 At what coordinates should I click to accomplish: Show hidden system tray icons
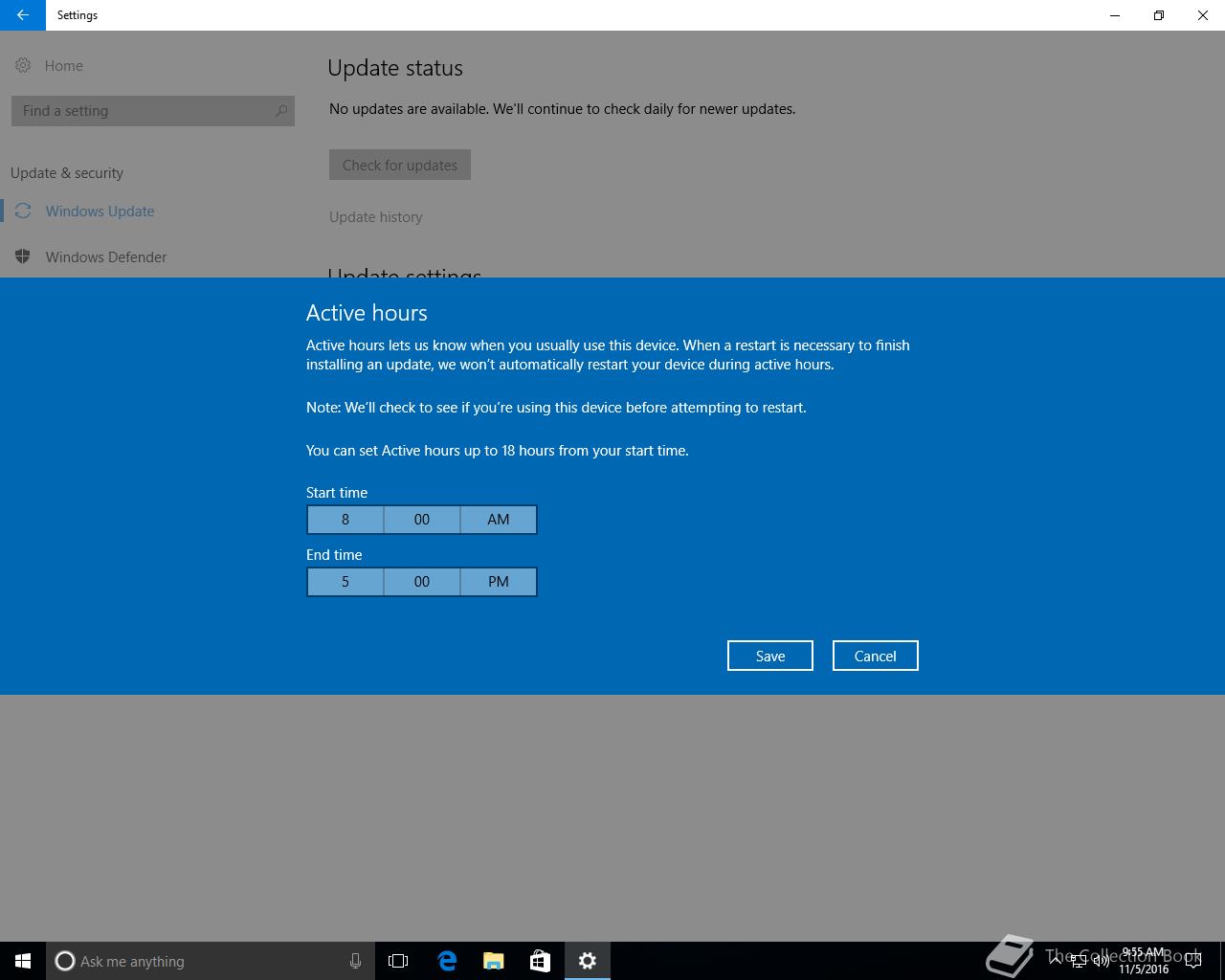[x=1056, y=961]
